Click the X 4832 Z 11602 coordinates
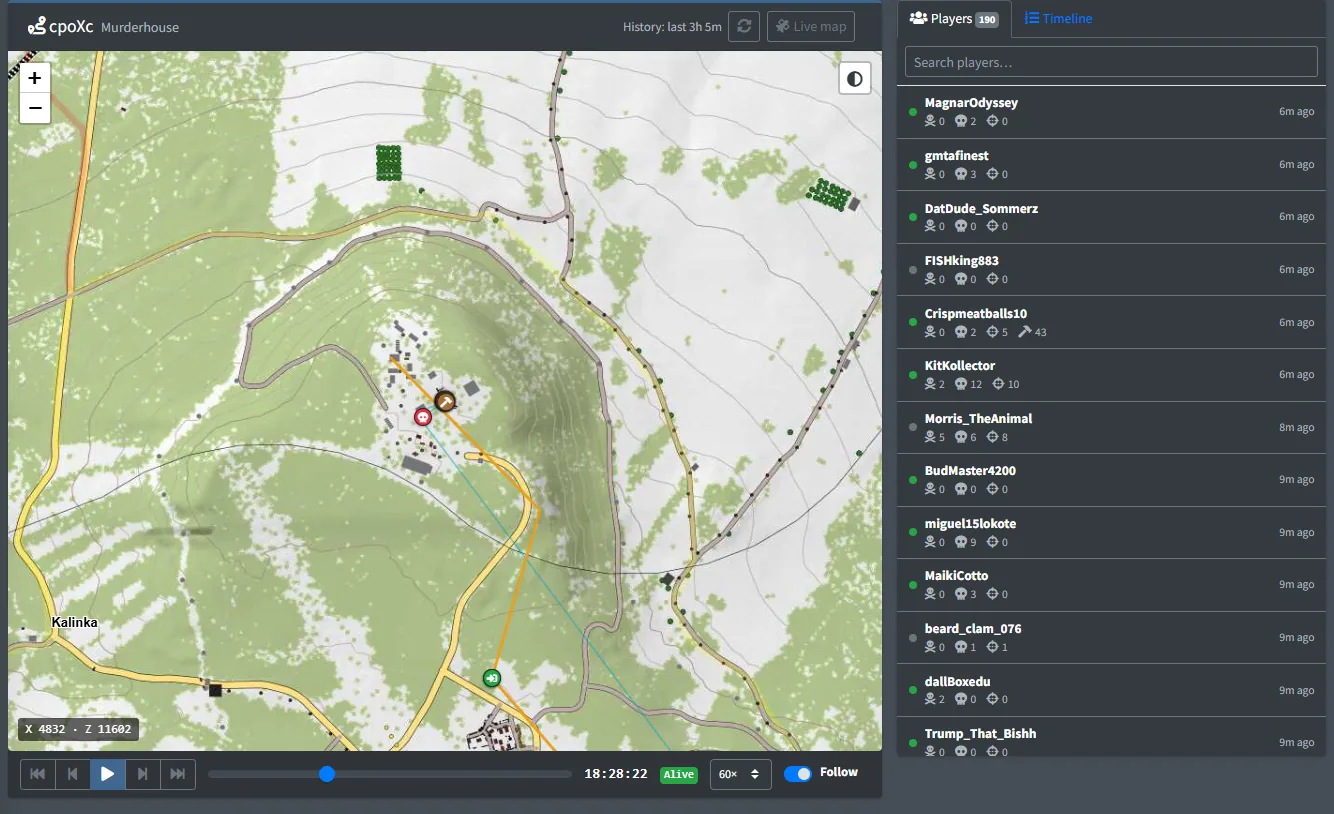This screenshot has width=1334, height=814. (x=78, y=730)
